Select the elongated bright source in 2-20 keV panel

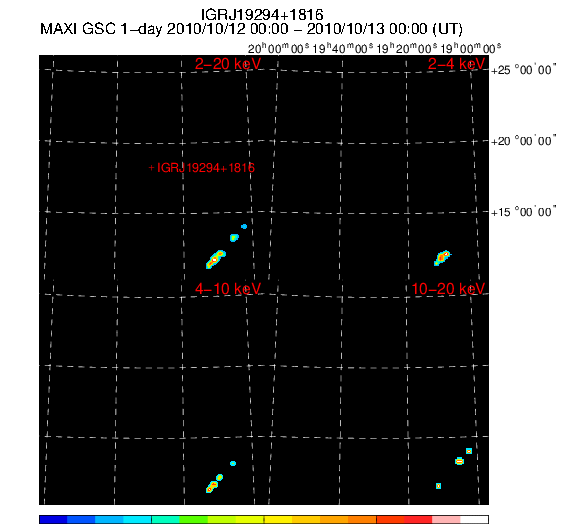click(x=216, y=259)
